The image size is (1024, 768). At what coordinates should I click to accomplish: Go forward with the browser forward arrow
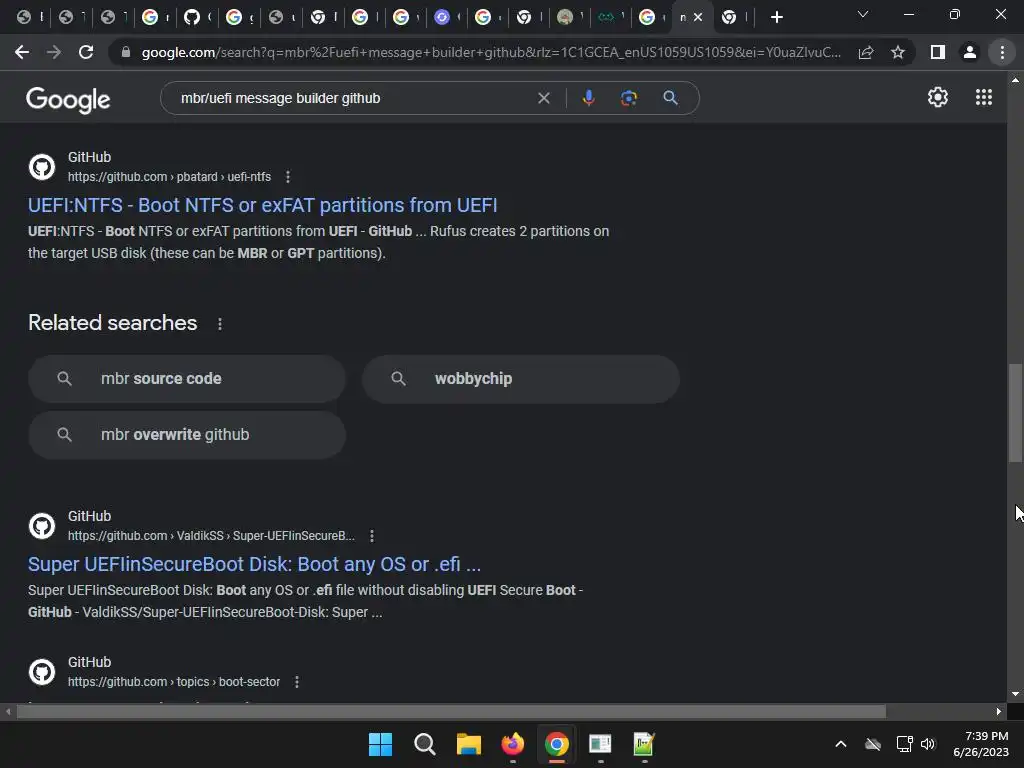tap(54, 52)
